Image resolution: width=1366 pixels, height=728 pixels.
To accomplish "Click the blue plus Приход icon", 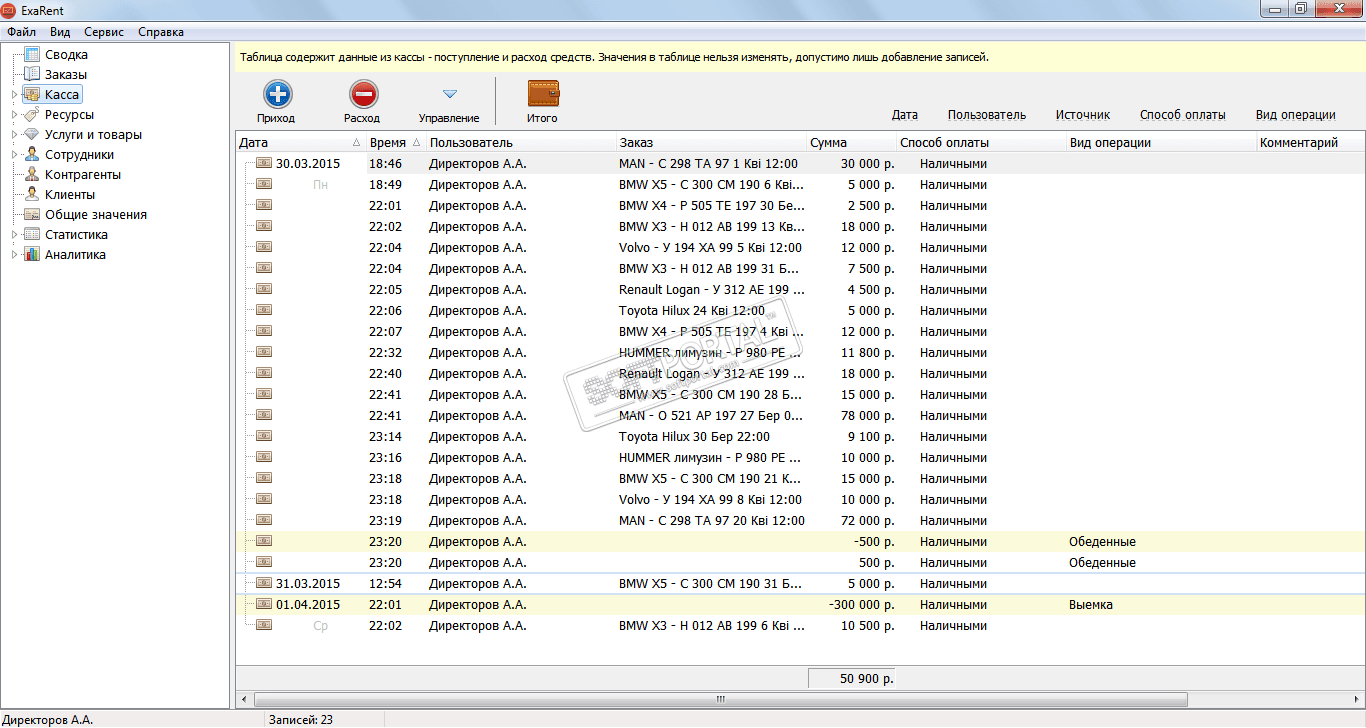I will [277, 95].
